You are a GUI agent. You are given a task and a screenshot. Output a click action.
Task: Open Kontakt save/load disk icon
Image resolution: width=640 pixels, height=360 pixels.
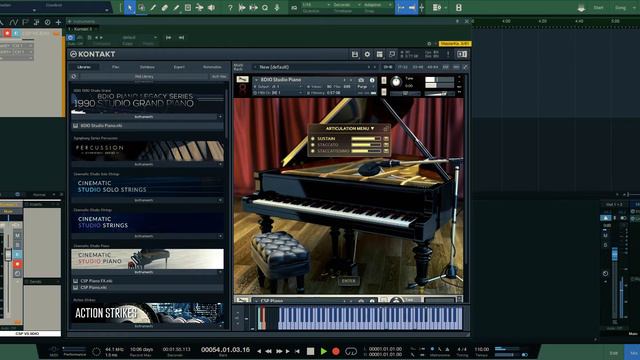[355, 54]
